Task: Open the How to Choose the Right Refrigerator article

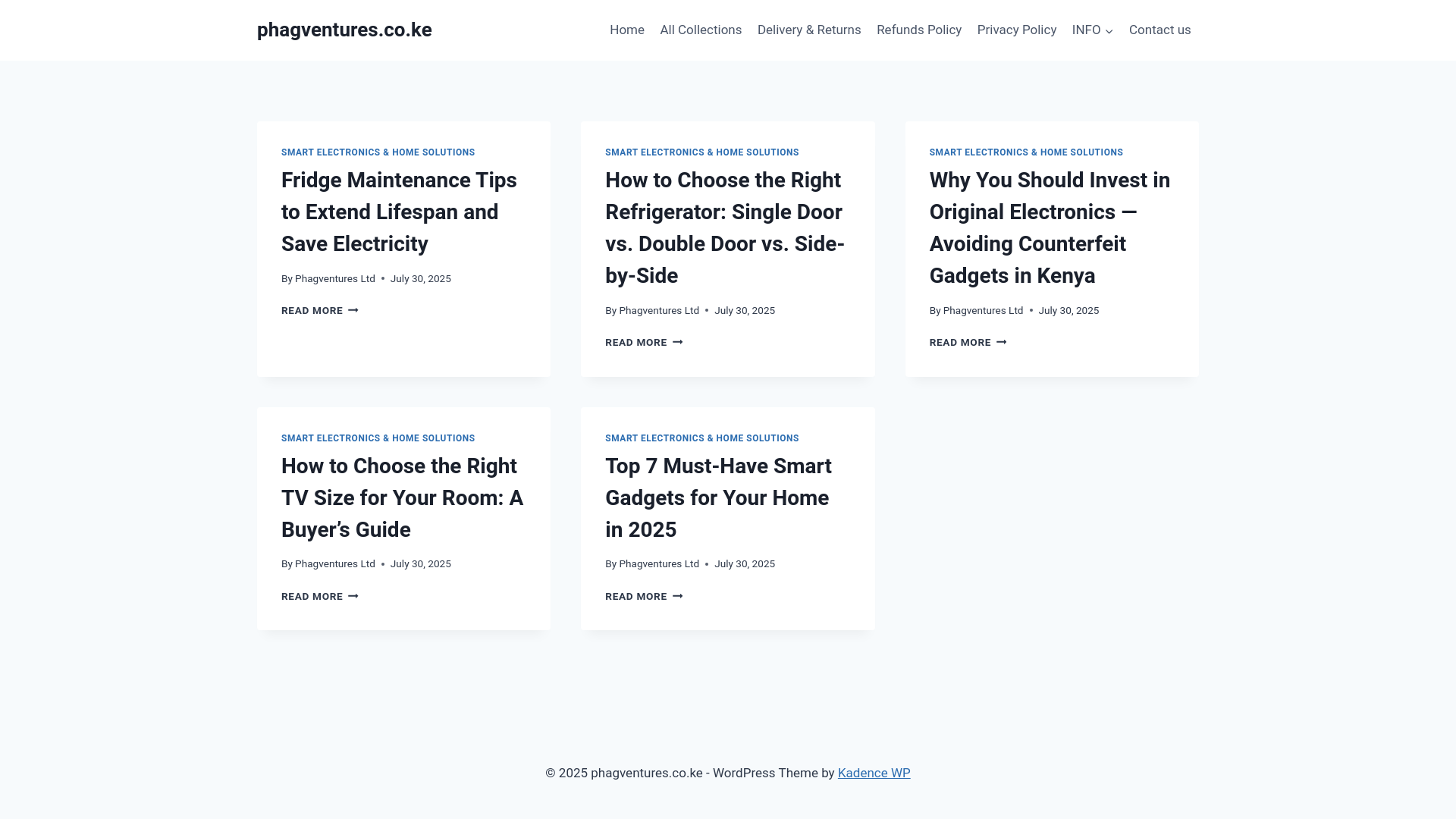Action: click(x=725, y=227)
